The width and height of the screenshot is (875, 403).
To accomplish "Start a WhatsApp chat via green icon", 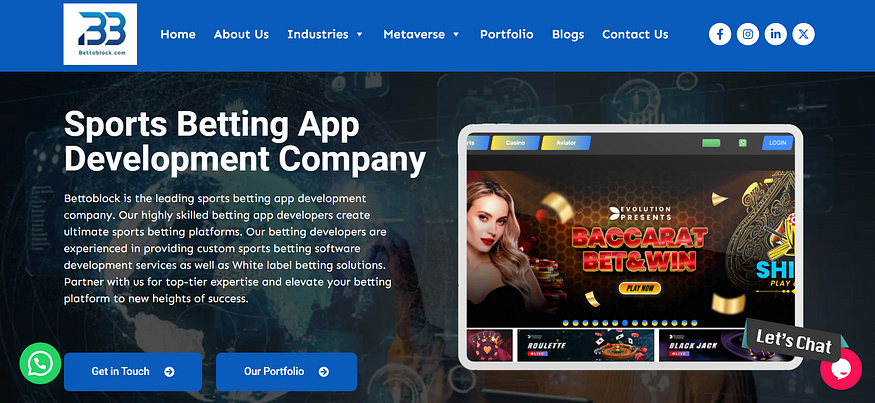I will (x=40, y=363).
